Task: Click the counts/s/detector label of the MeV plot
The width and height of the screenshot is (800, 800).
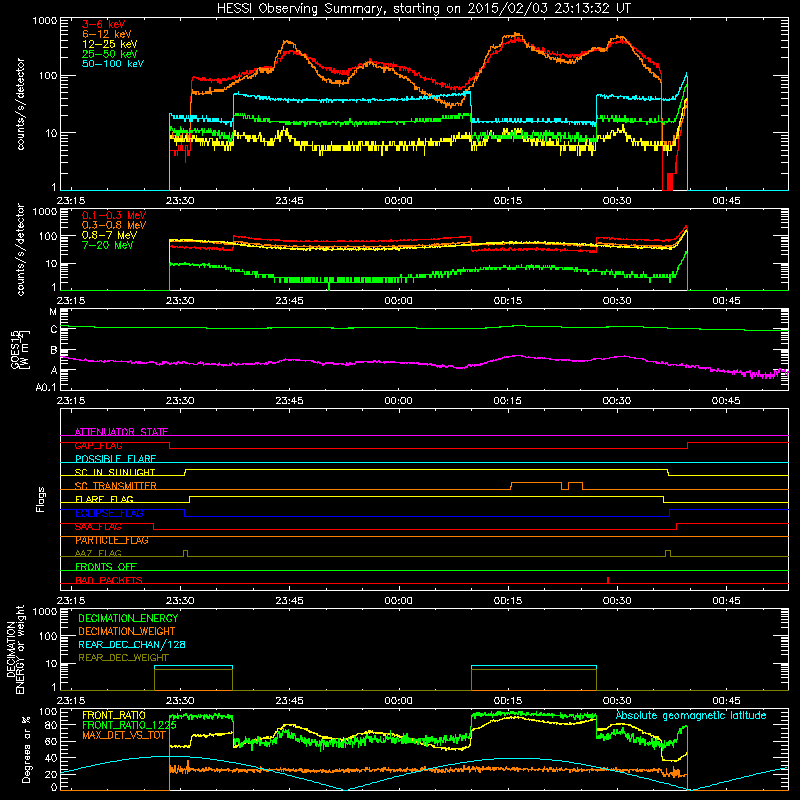Action: click(20, 249)
